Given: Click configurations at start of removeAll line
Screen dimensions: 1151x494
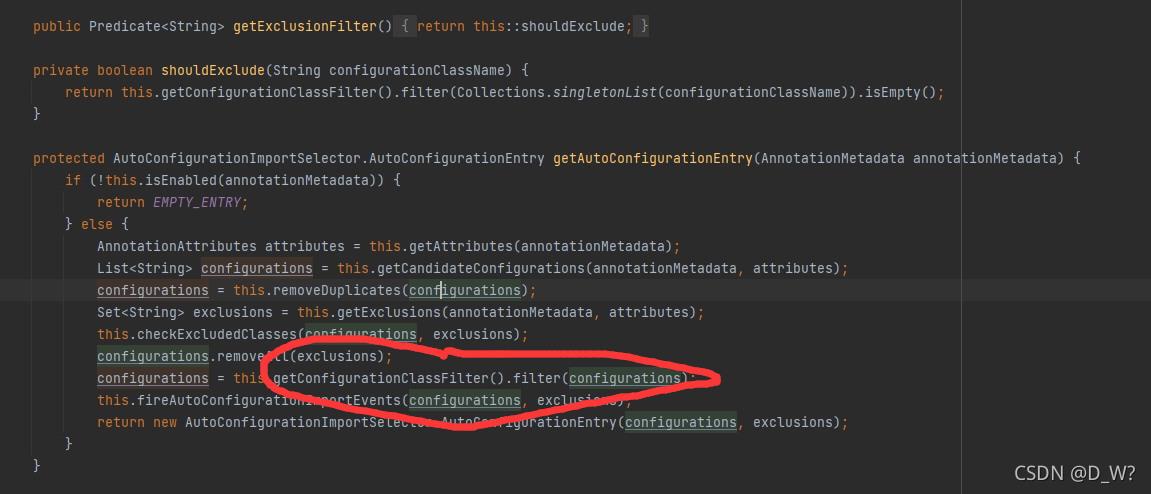Looking at the screenshot, I should [153, 356].
